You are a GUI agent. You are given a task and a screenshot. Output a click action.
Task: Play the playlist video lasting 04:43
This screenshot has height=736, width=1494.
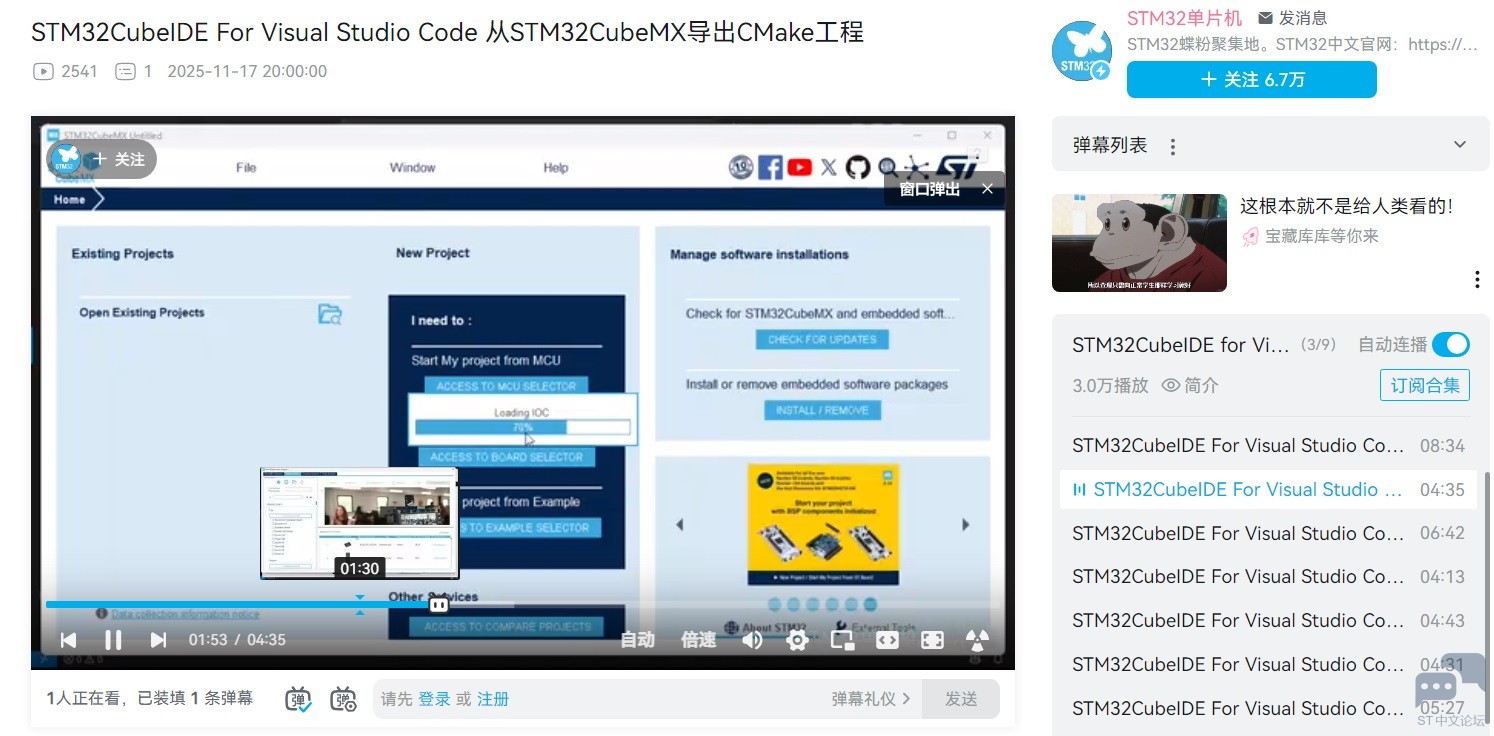1268,621
